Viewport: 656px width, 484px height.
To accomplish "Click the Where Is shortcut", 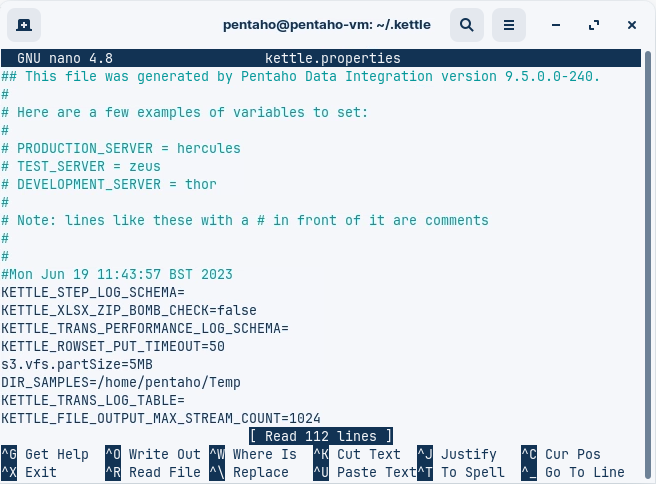I will pyautogui.click(x=264, y=454).
